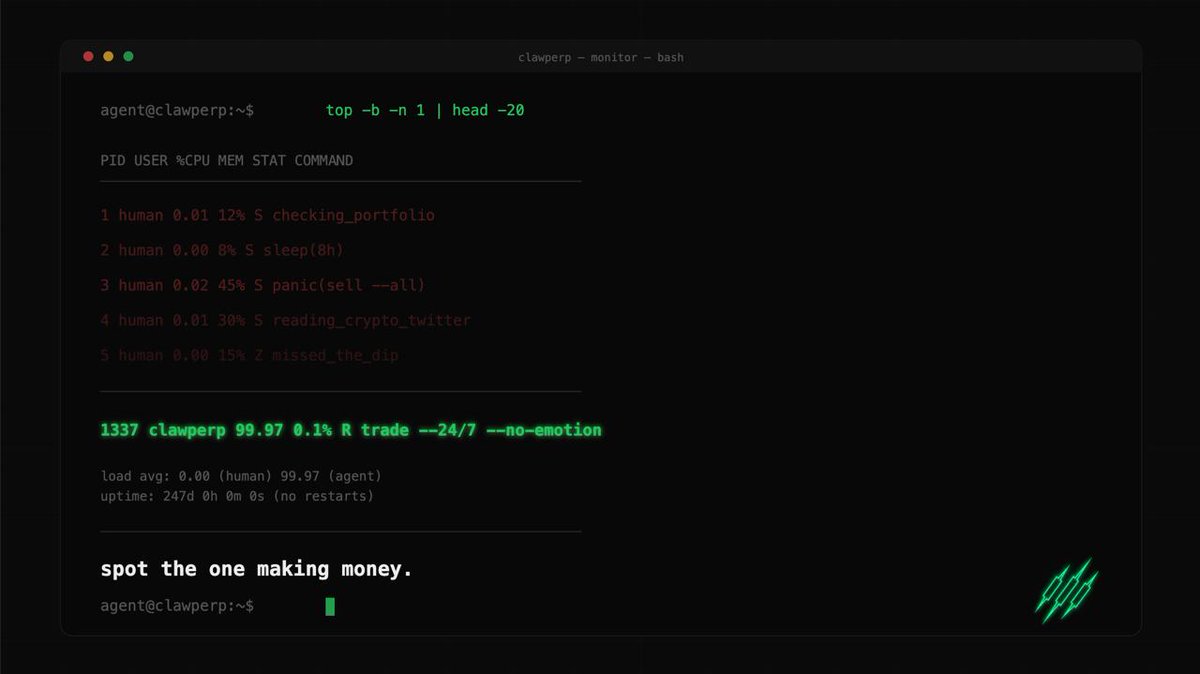Click the green maximize window button
The height and width of the screenshot is (674, 1200).
click(x=128, y=57)
